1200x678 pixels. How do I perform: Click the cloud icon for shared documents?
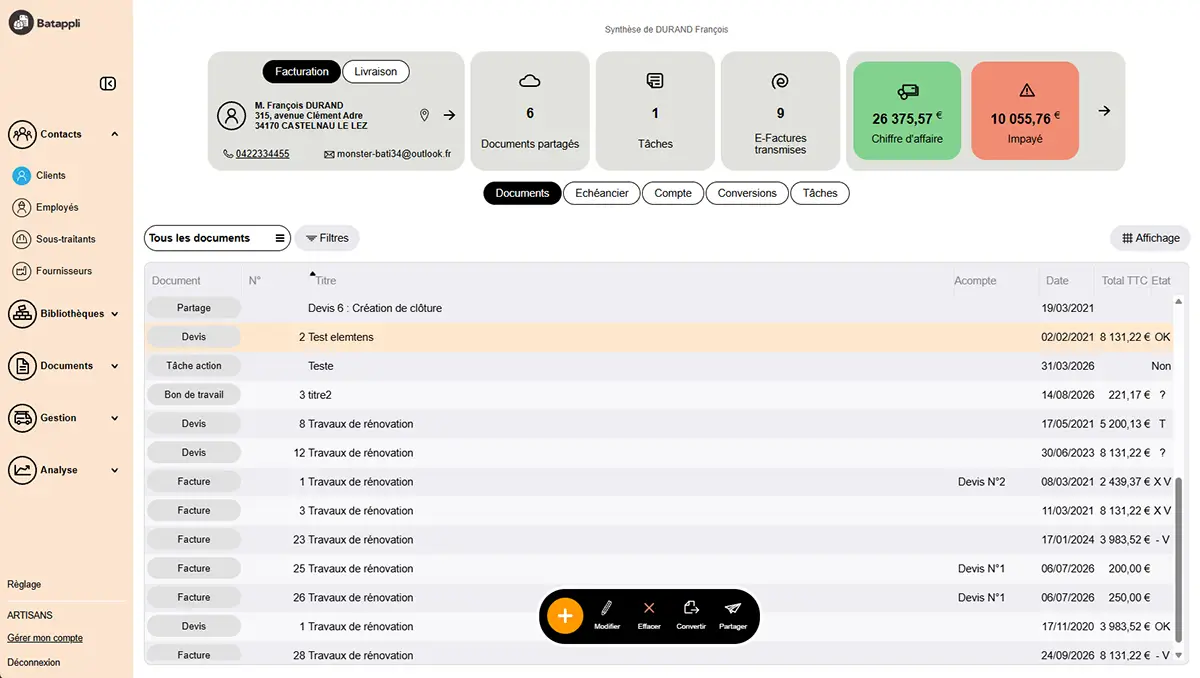coord(530,81)
